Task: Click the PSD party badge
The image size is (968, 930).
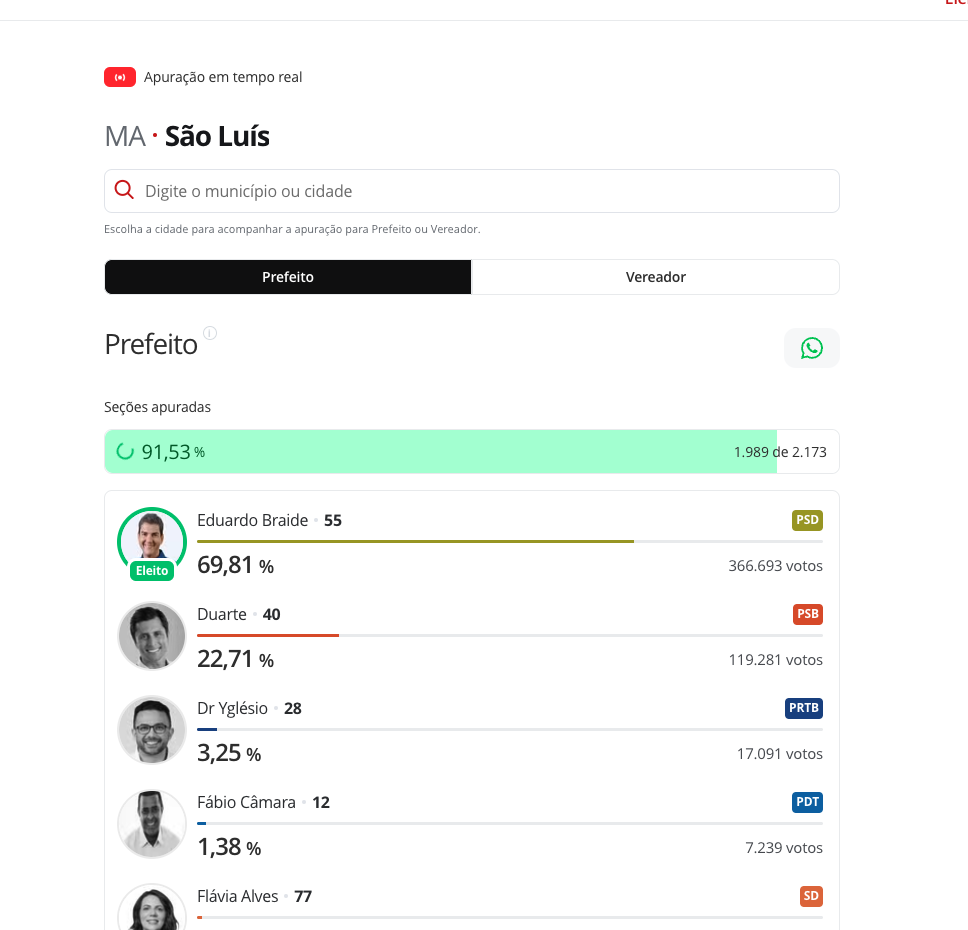Action: point(807,520)
